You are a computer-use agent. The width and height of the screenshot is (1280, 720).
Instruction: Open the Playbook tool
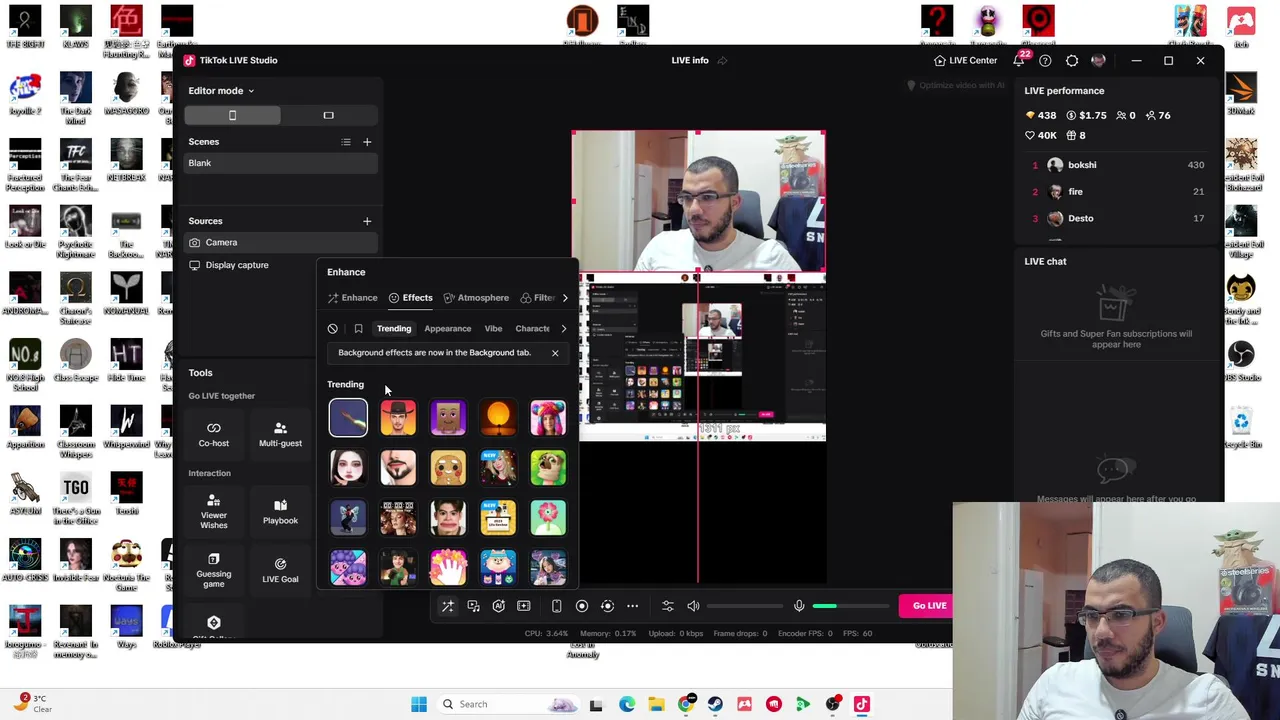pos(280,512)
